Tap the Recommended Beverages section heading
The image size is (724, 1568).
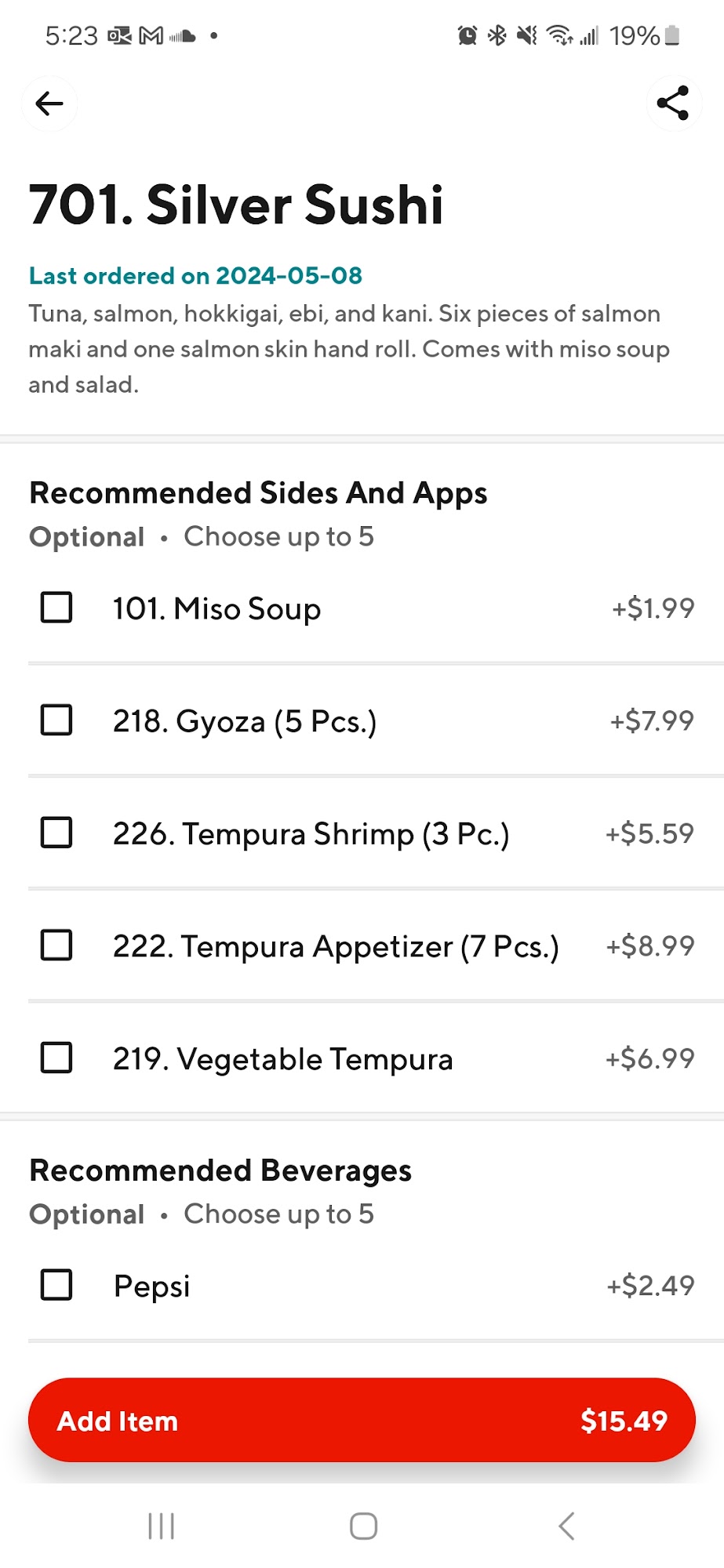tap(220, 1171)
